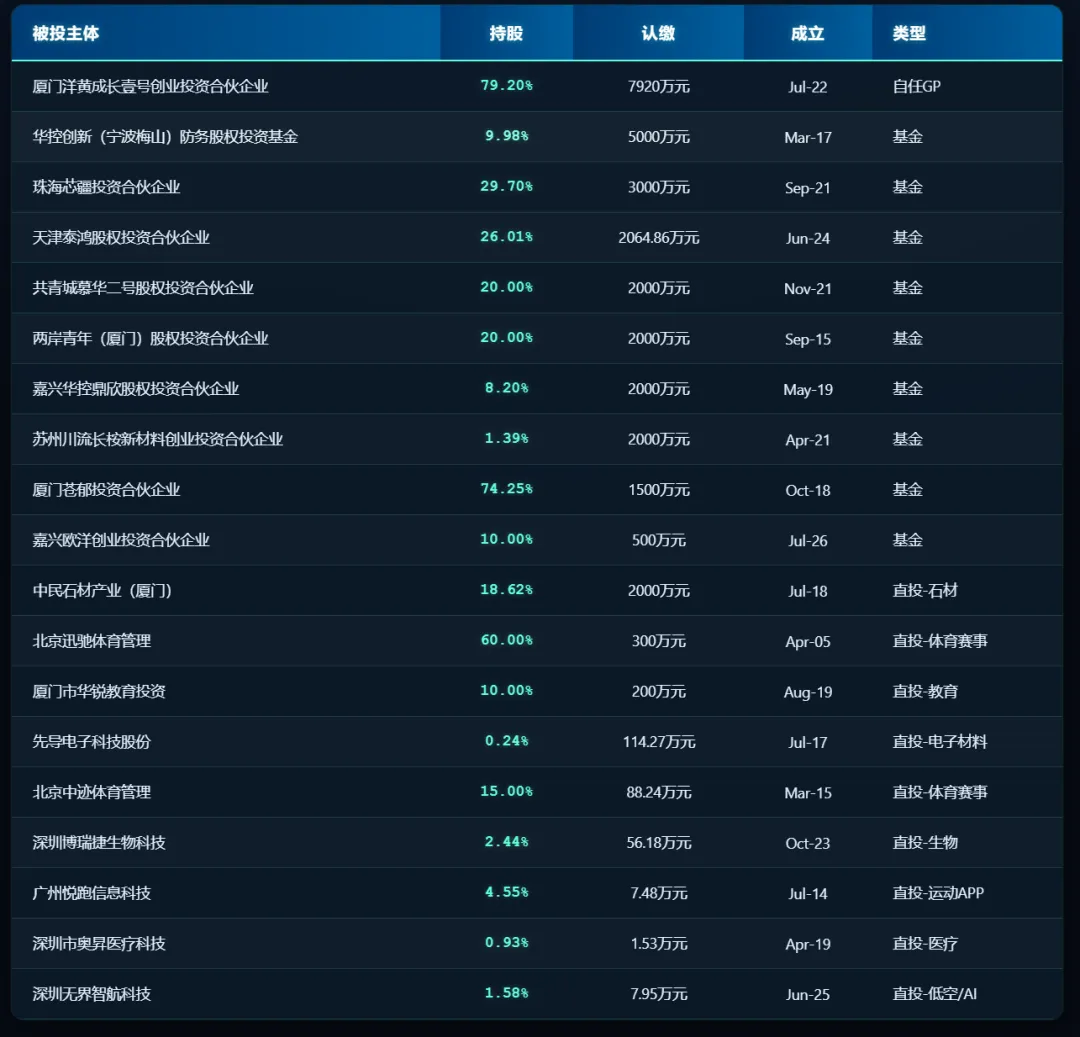Select 深圳无界智航科技 entry
The height and width of the screenshot is (1037, 1080).
click(92, 994)
